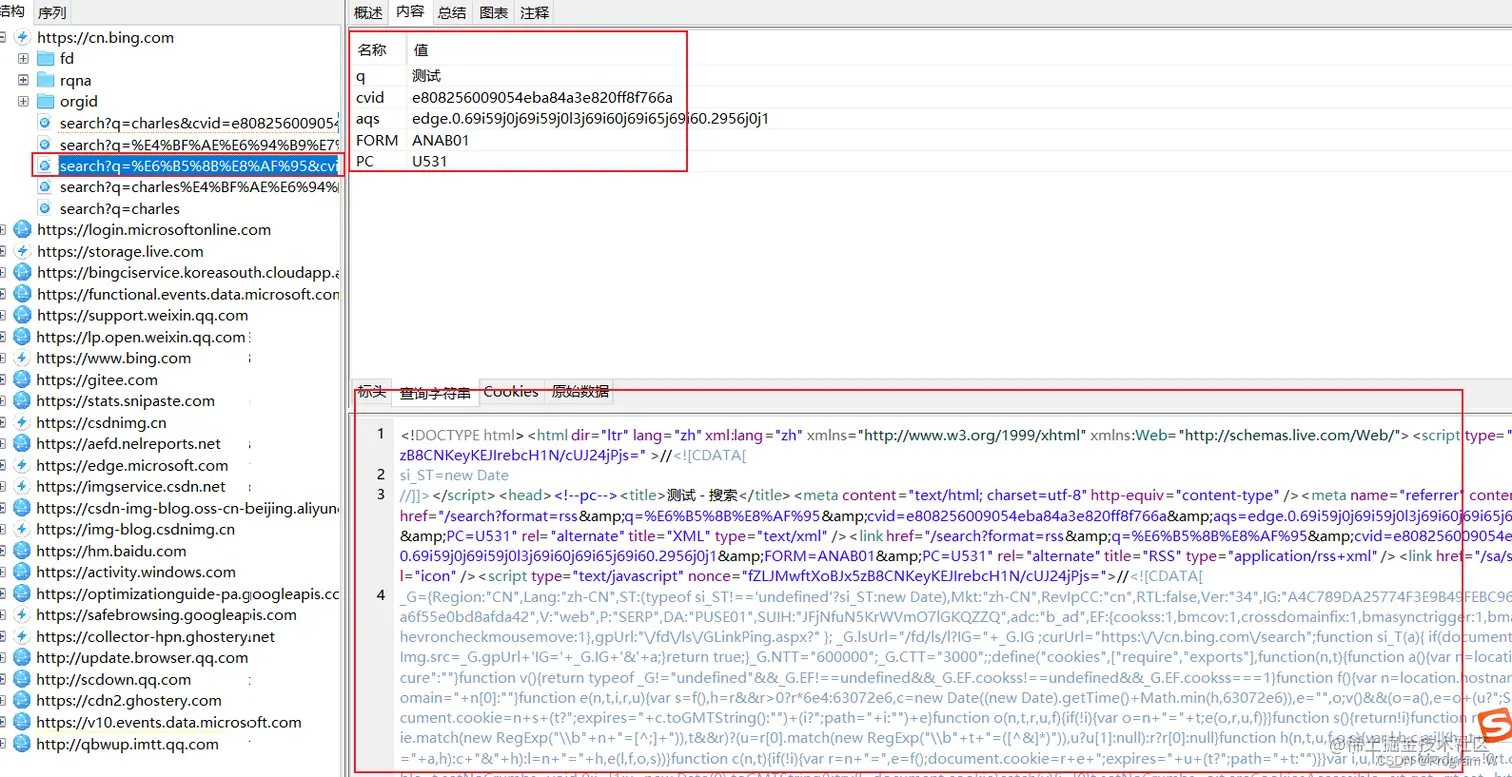
Task: Click the globe icon for https://hm.baidu.com
Action: coord(22,551)
